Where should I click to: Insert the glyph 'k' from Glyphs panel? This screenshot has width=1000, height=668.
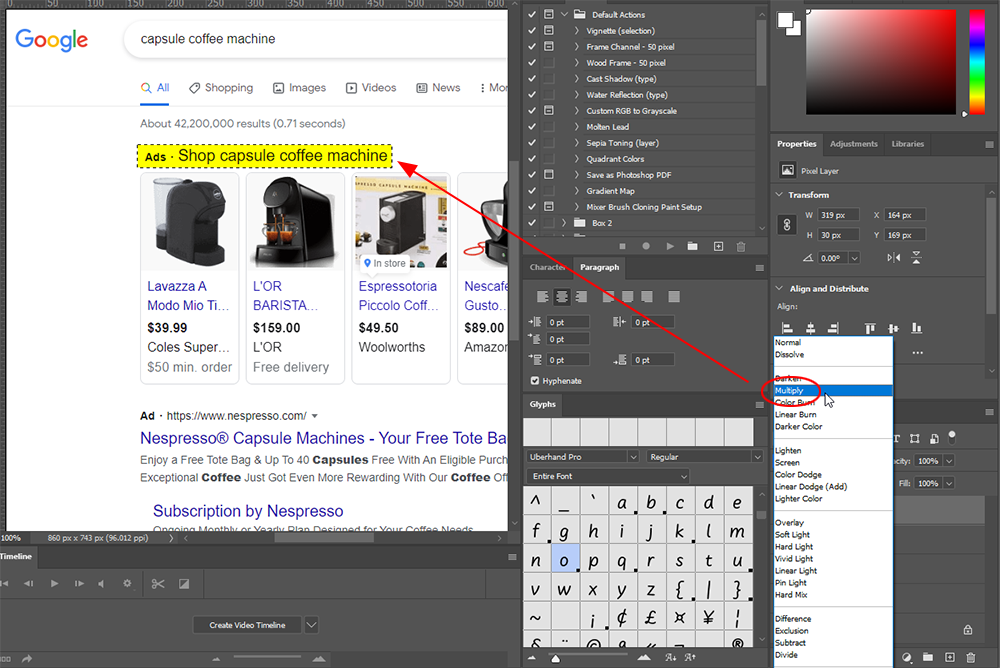(x=679, y=531)
